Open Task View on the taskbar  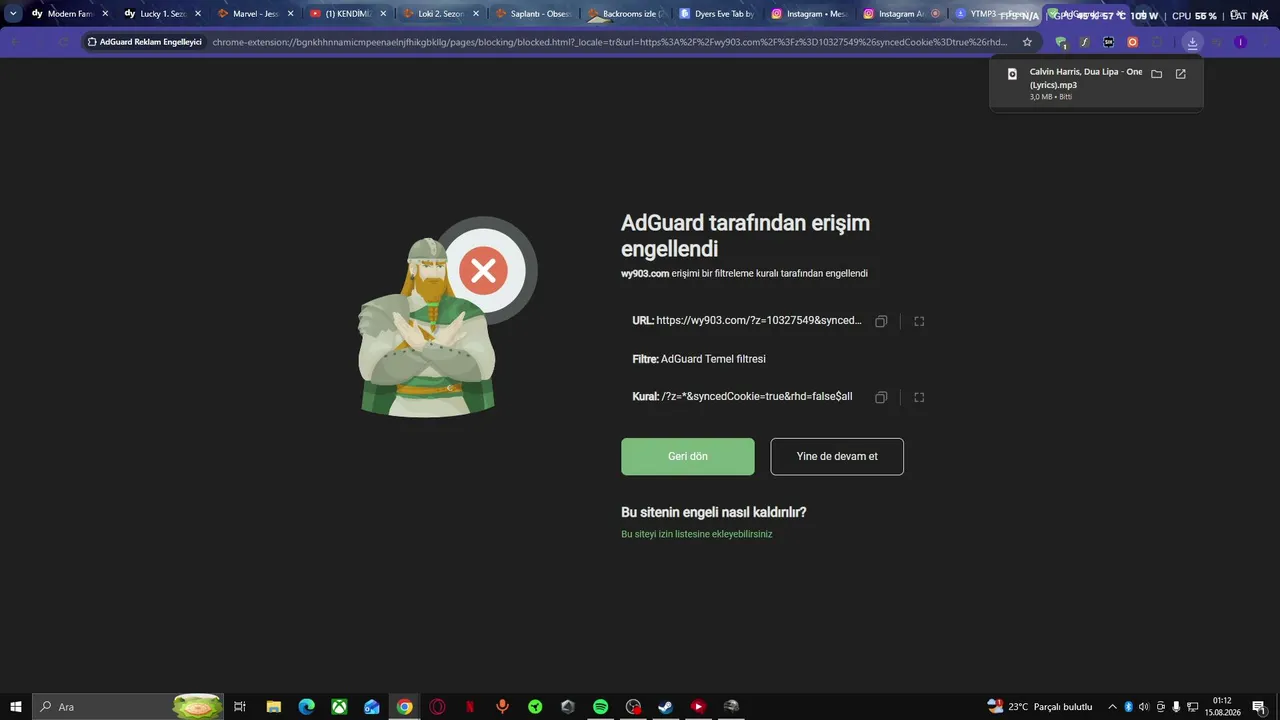coord(240,707)
